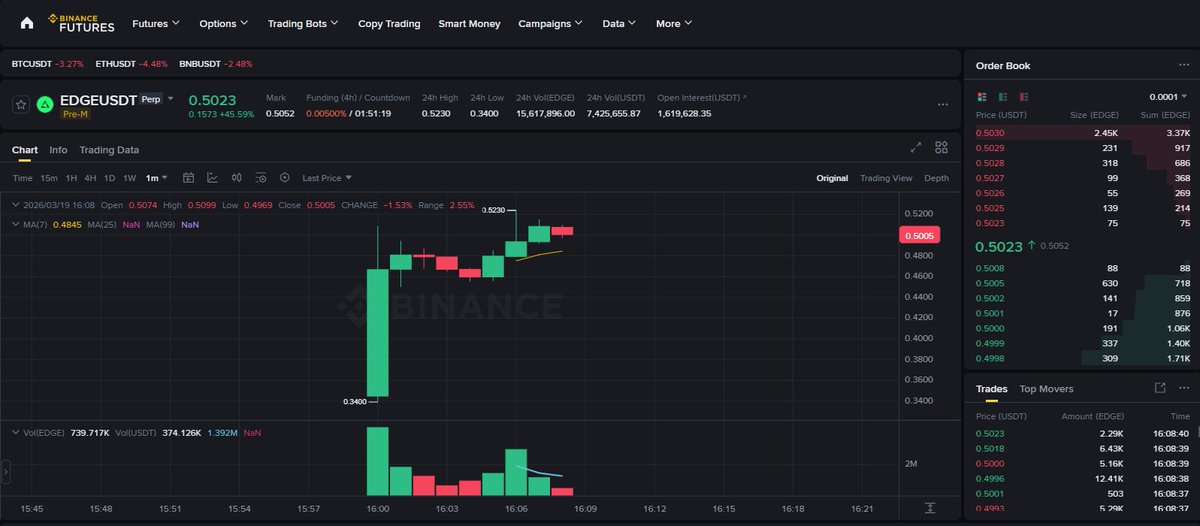Click the BNBUSDT ticker link
The image size is (1200, 526).
(216, 64)
